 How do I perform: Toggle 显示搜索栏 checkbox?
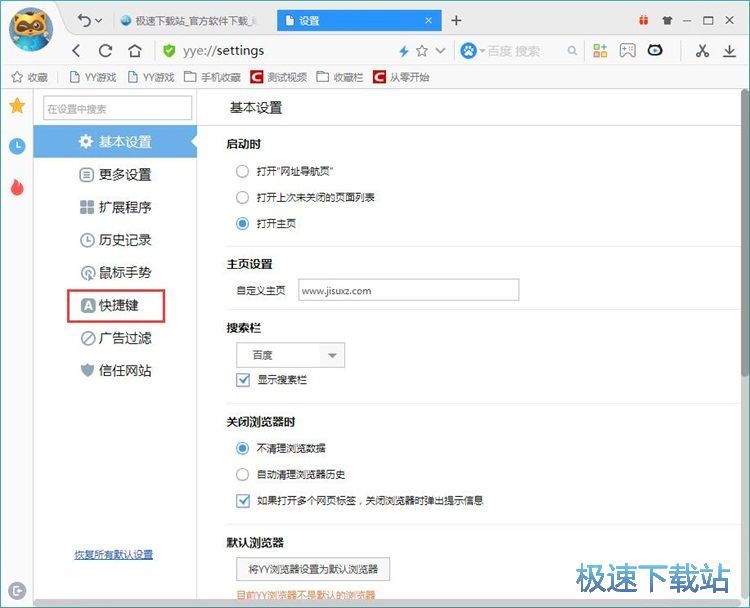tap(243, 380)
